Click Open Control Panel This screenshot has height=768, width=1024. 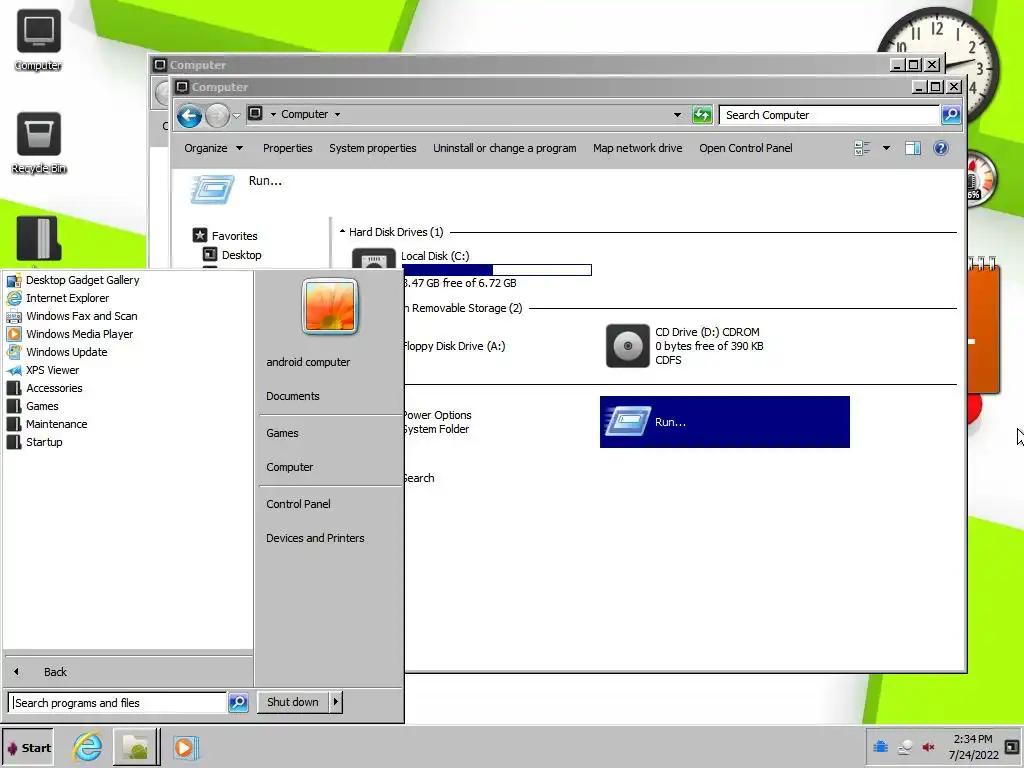[745, 148]
